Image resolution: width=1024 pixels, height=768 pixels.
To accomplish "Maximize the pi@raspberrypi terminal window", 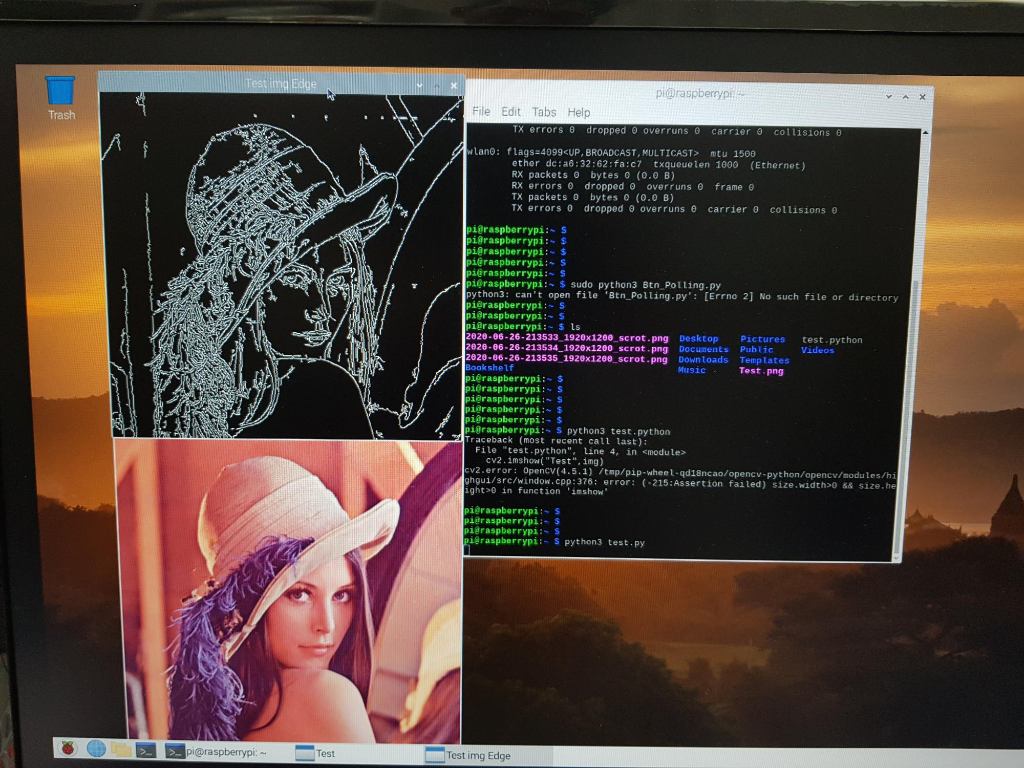I will coord(906,97).
